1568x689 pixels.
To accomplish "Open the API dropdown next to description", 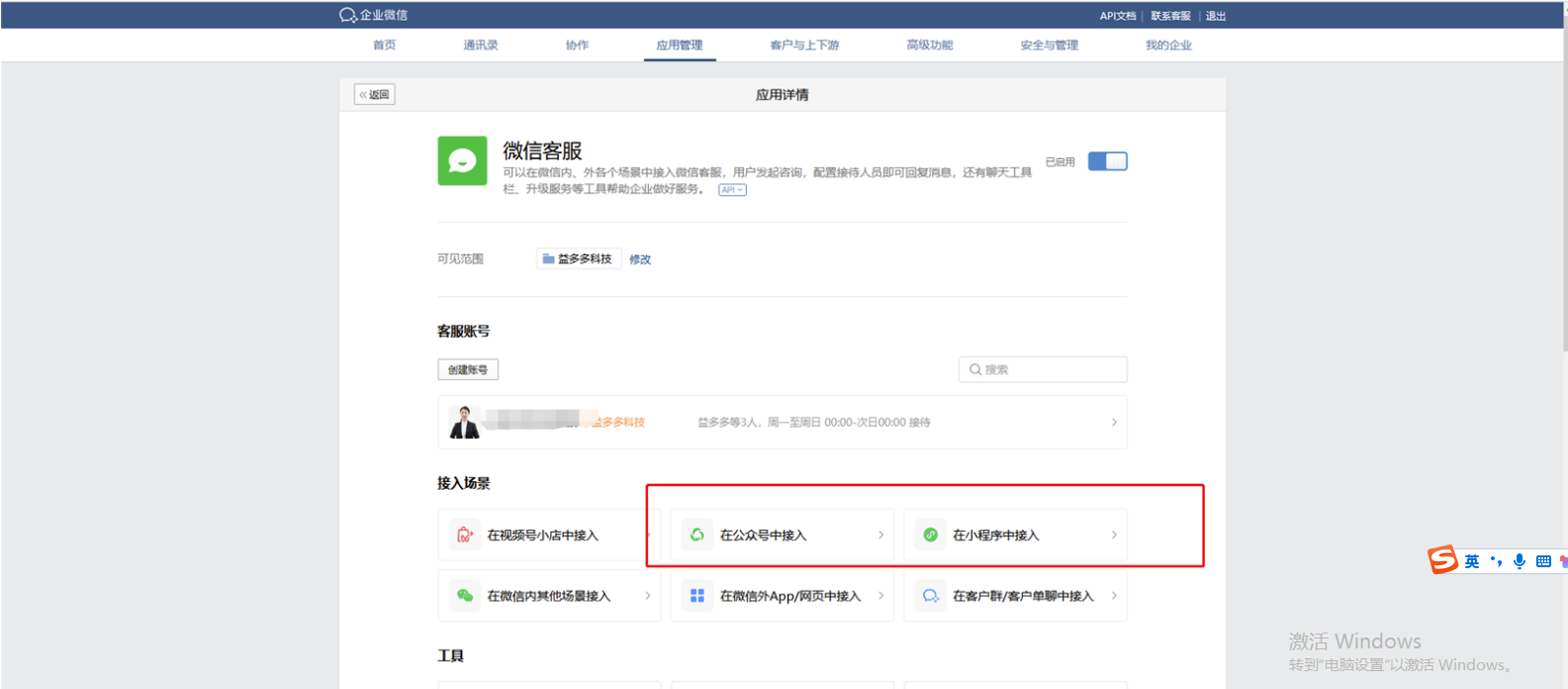I will (732, 190).
